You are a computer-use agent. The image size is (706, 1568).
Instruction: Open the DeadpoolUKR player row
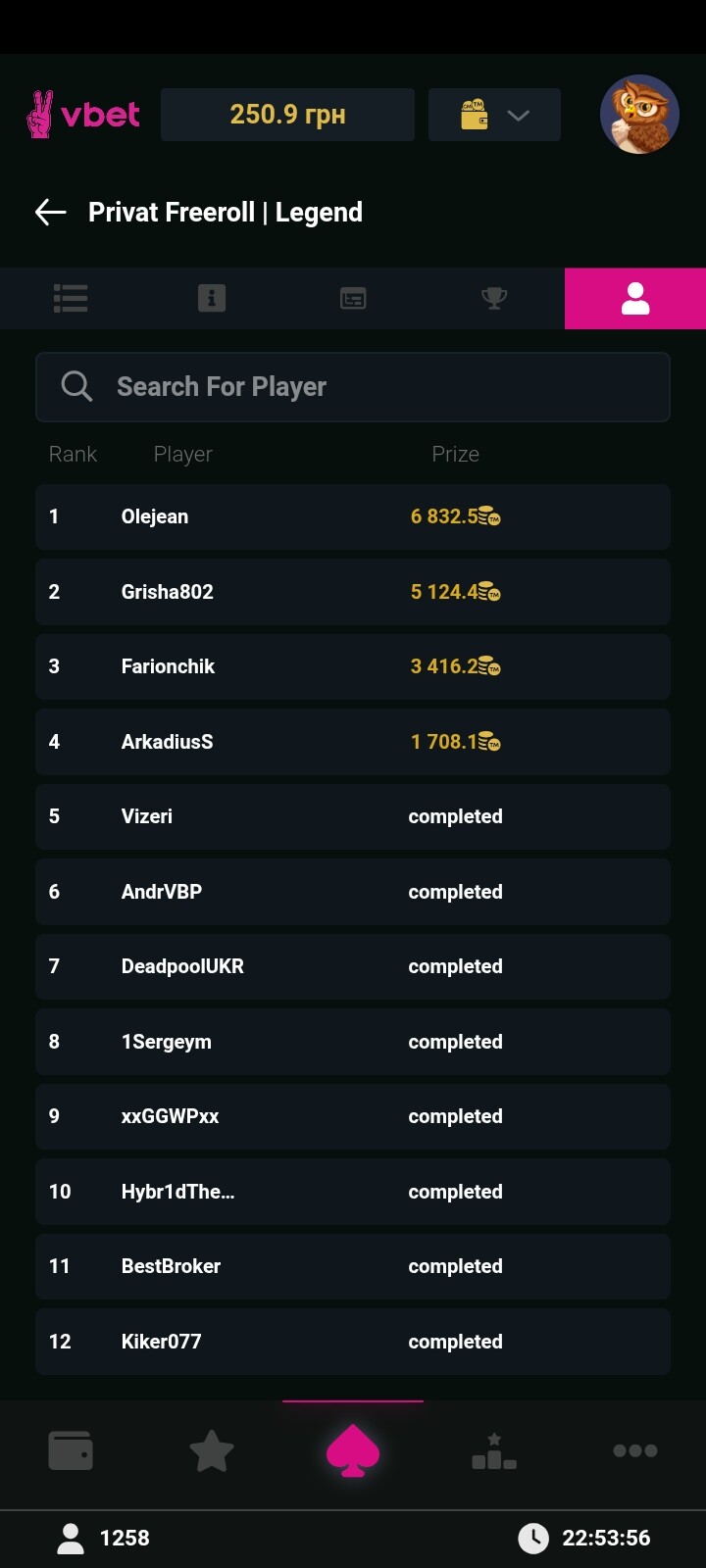coord(353,966)
